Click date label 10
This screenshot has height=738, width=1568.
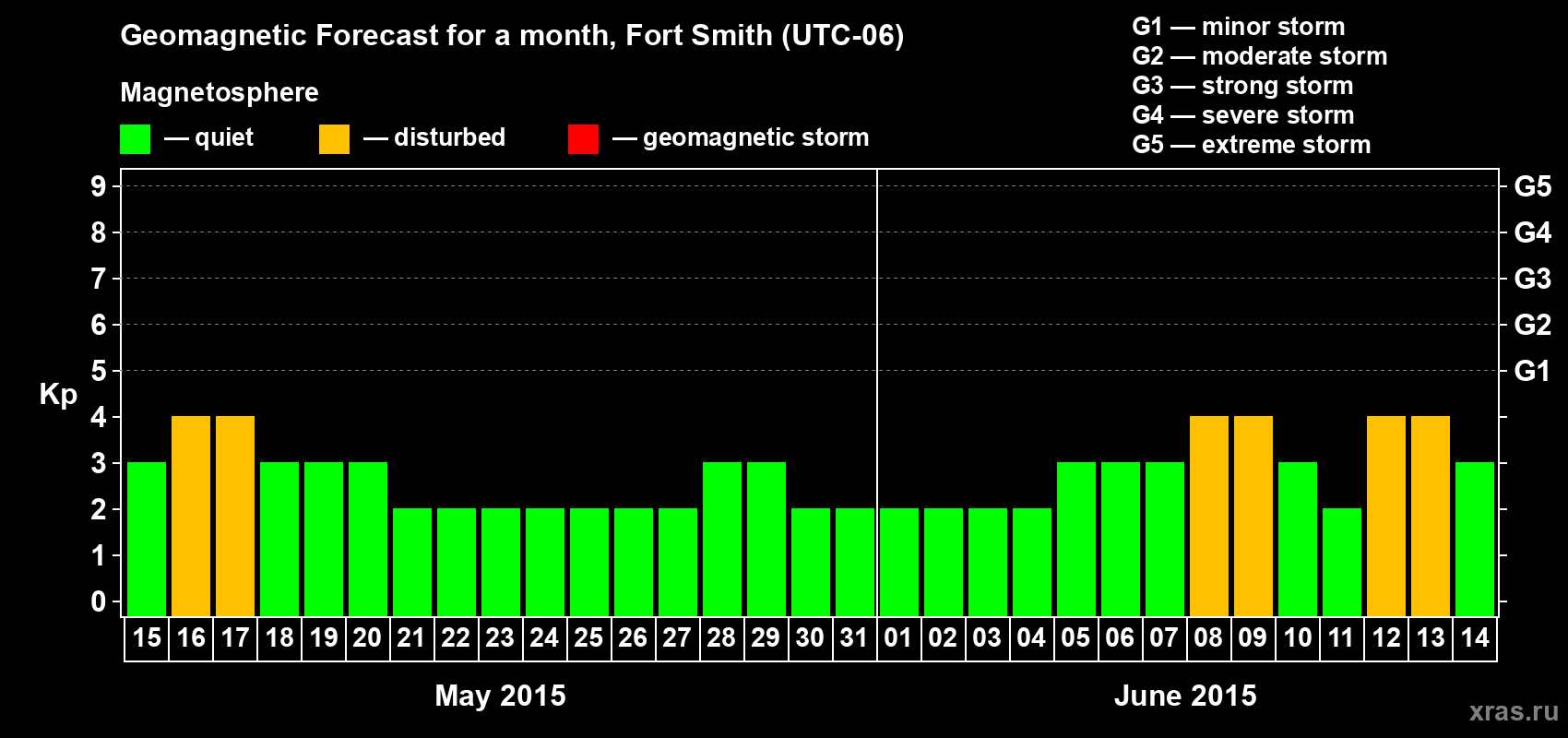click(x=1298, y=637)
